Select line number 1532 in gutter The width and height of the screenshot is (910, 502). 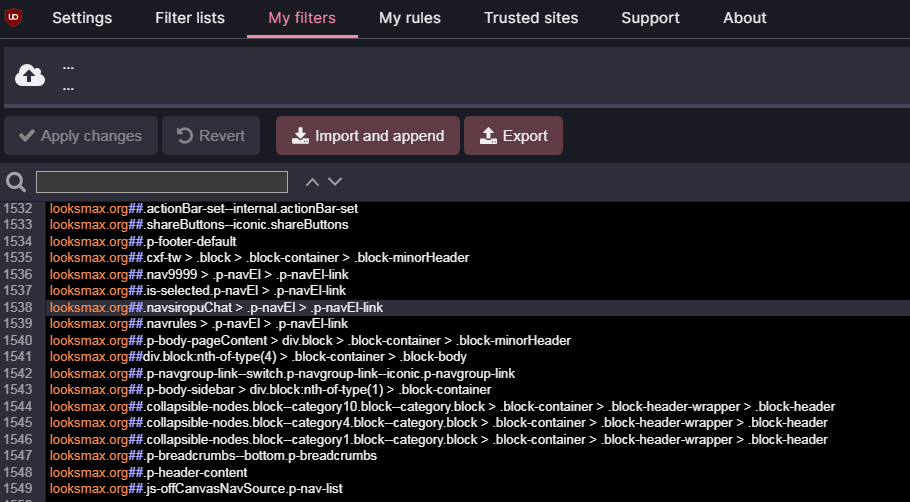click(17, 208)
